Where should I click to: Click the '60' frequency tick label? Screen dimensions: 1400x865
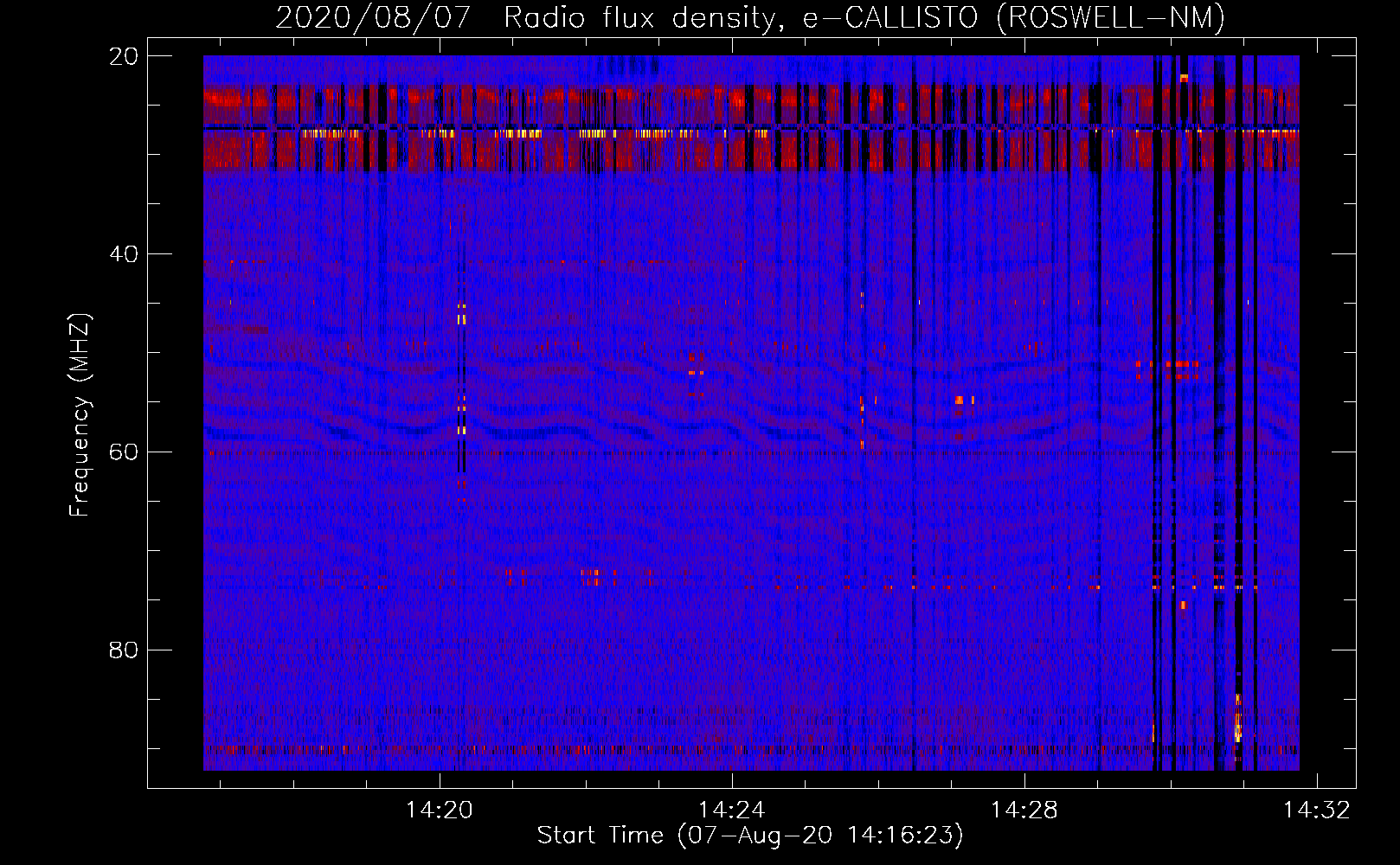point(124,452)
